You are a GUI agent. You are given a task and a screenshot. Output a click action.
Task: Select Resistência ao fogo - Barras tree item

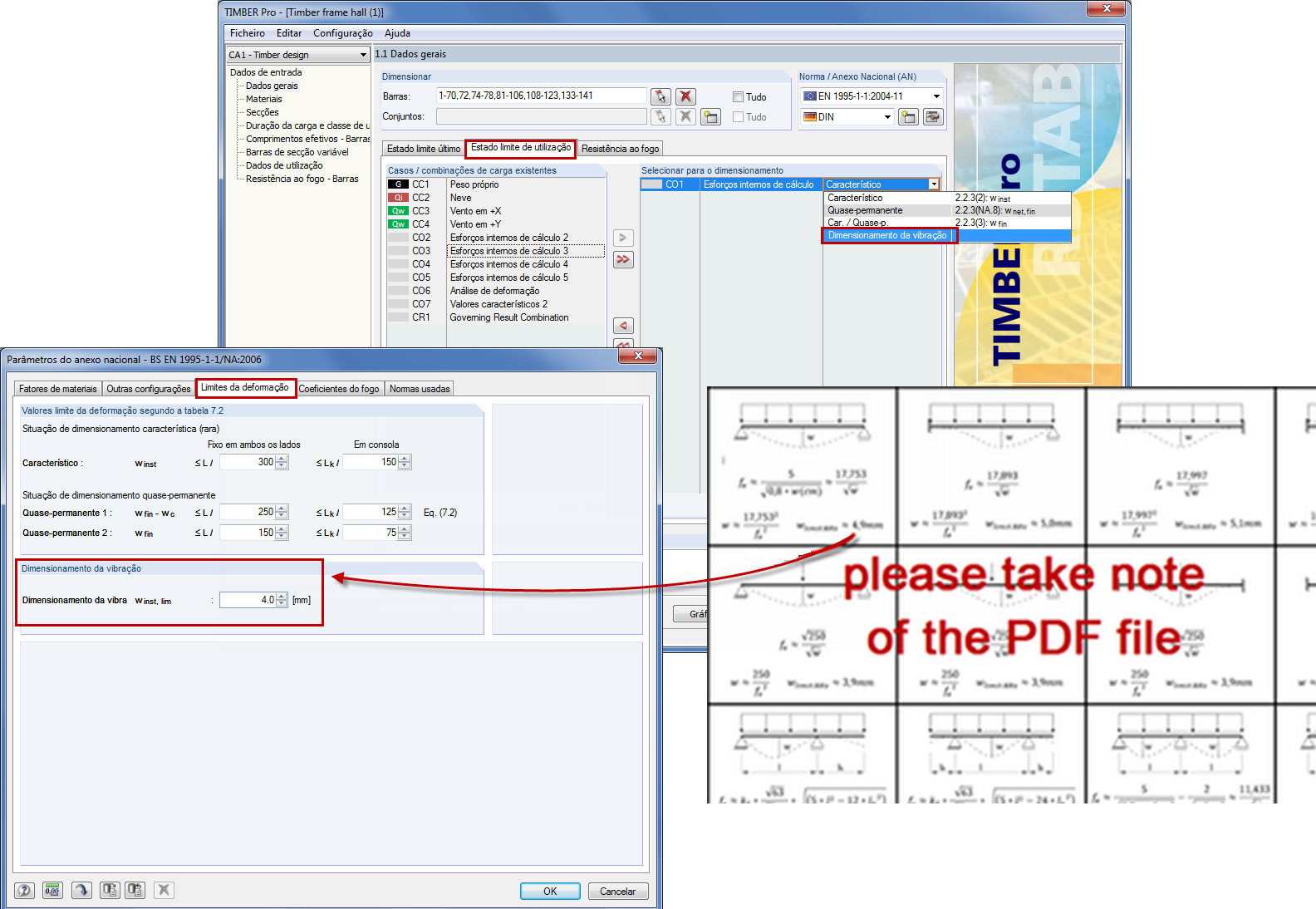click(x=302, y=179)
